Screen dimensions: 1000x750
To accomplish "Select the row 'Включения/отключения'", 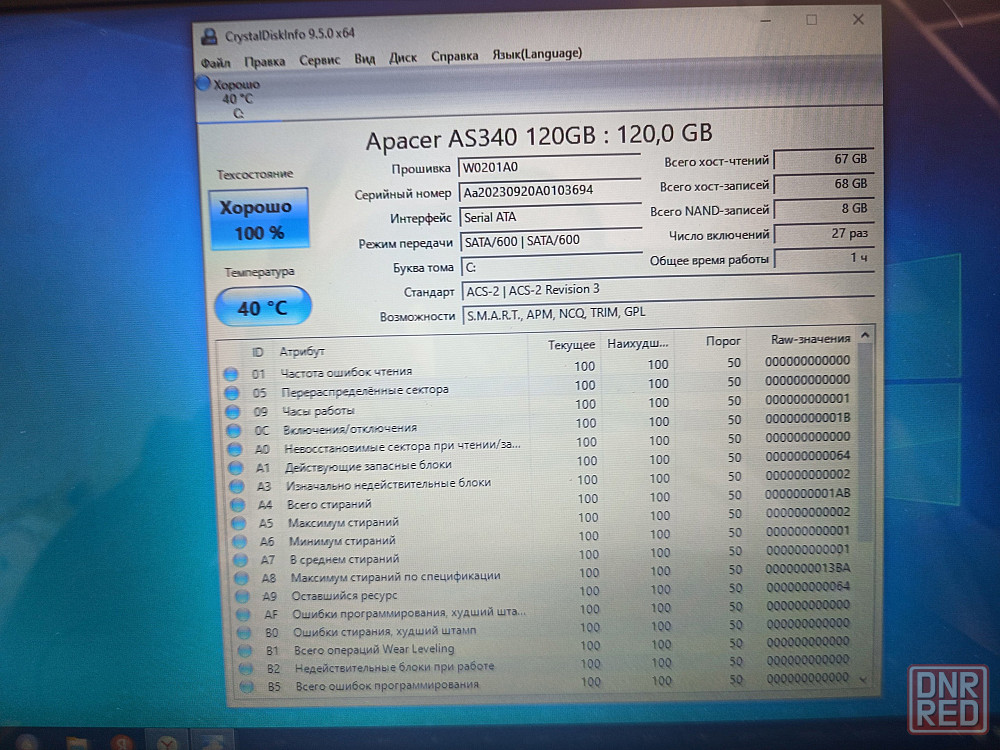I will (x=541, y=424).
